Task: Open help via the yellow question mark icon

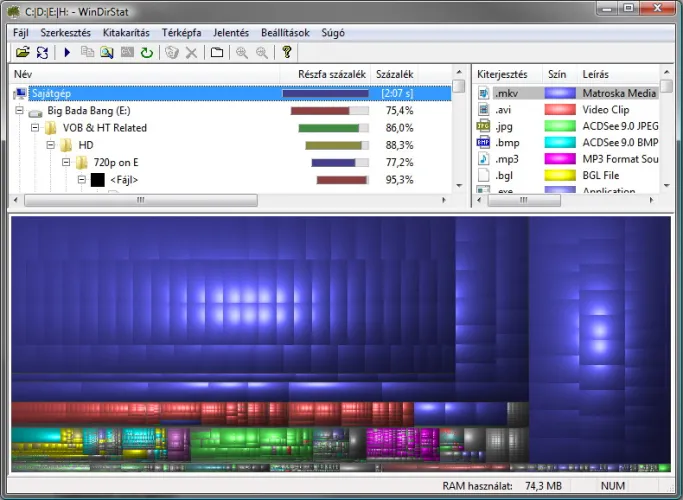Action: click(x=287, y=52)
